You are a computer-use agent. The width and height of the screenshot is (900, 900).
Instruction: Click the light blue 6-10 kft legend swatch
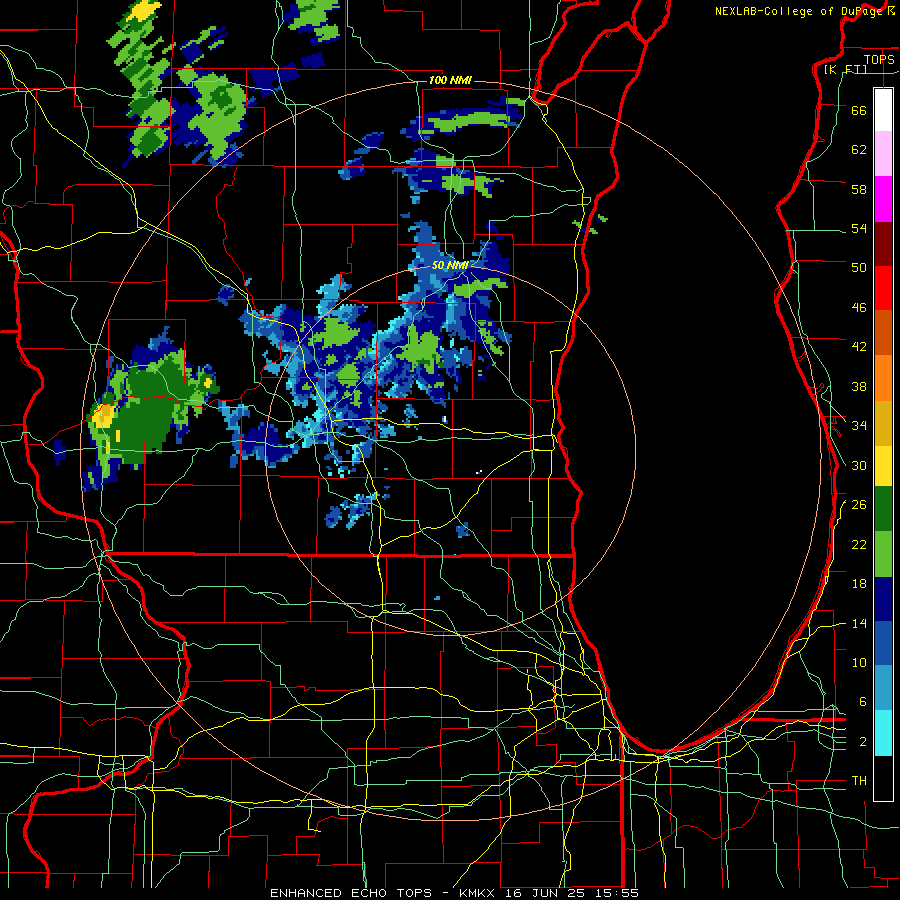point(883,689)
